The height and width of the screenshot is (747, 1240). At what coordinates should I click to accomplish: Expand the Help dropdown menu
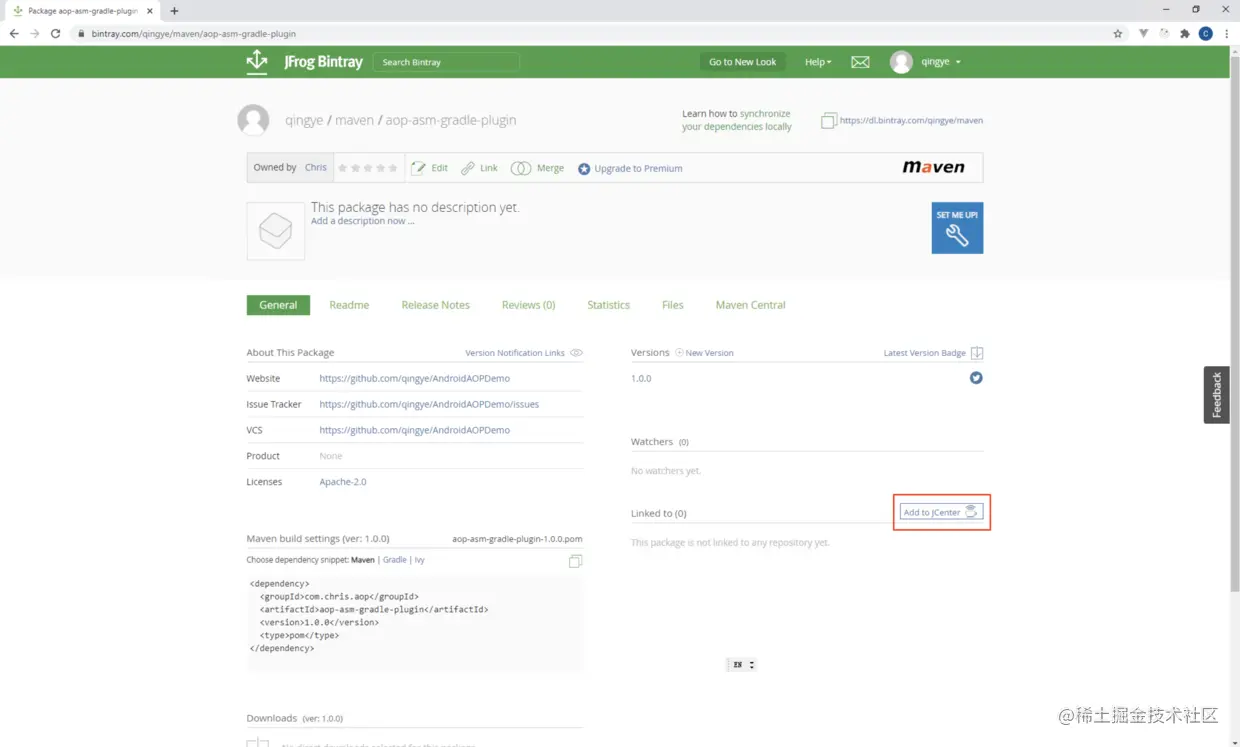click(818, 62)
